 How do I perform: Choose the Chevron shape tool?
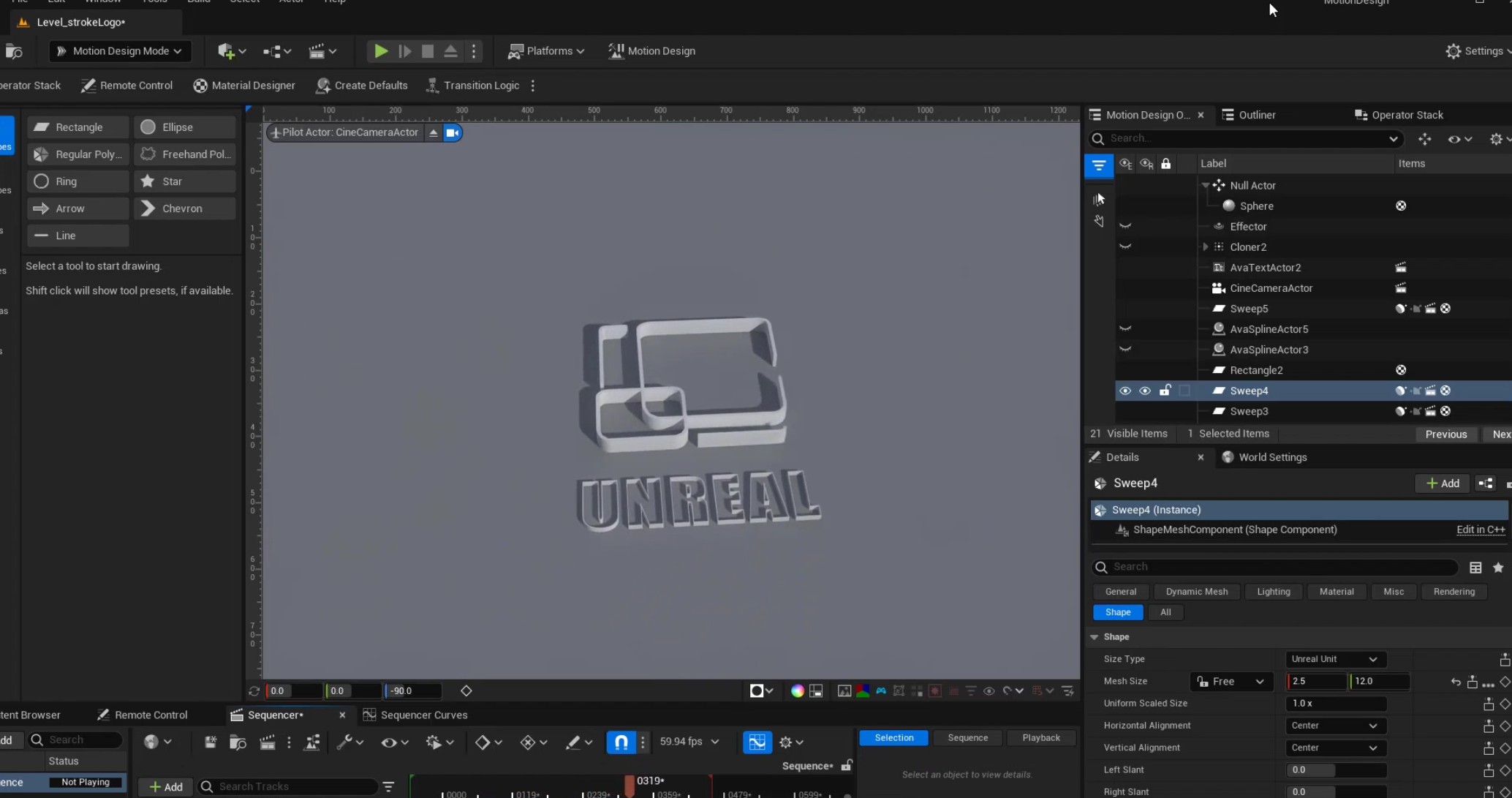point(184,208)
